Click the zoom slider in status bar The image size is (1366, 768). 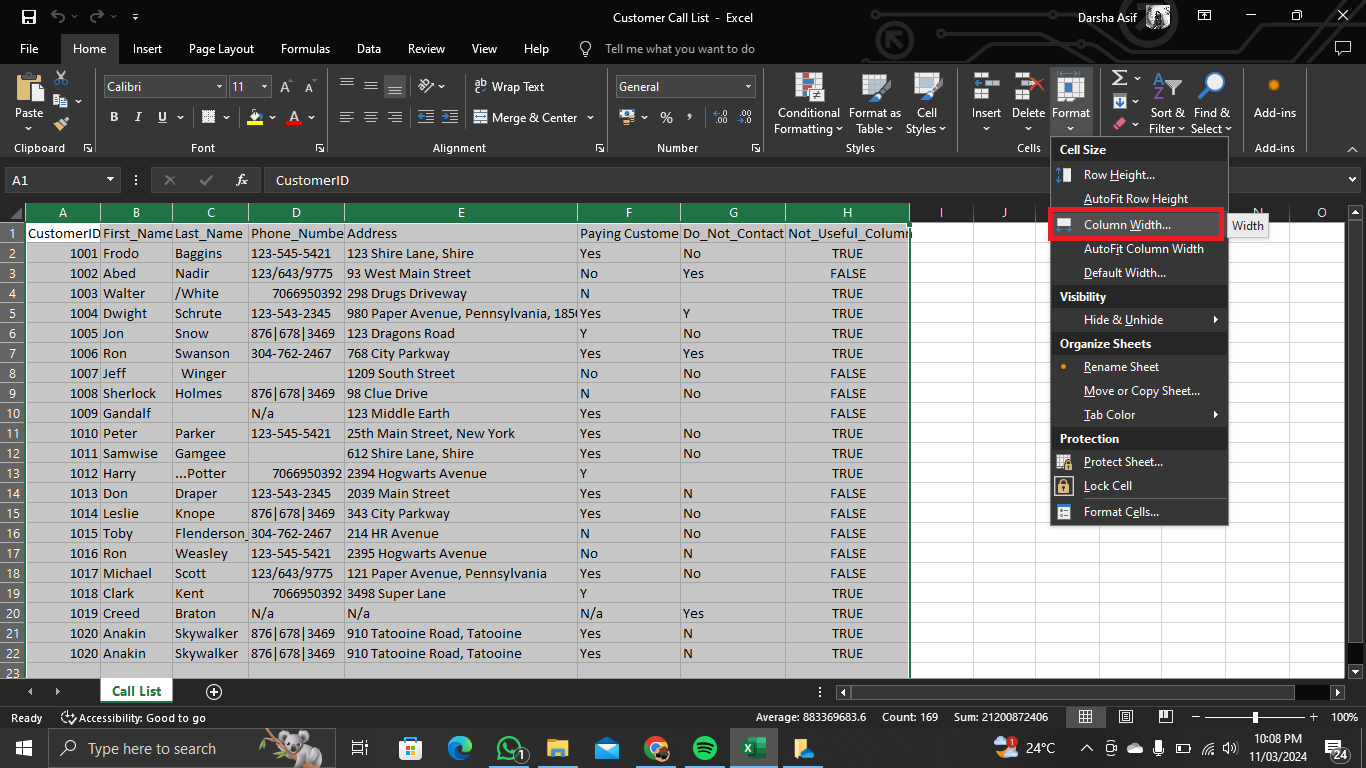click(x=1255, y=718)
